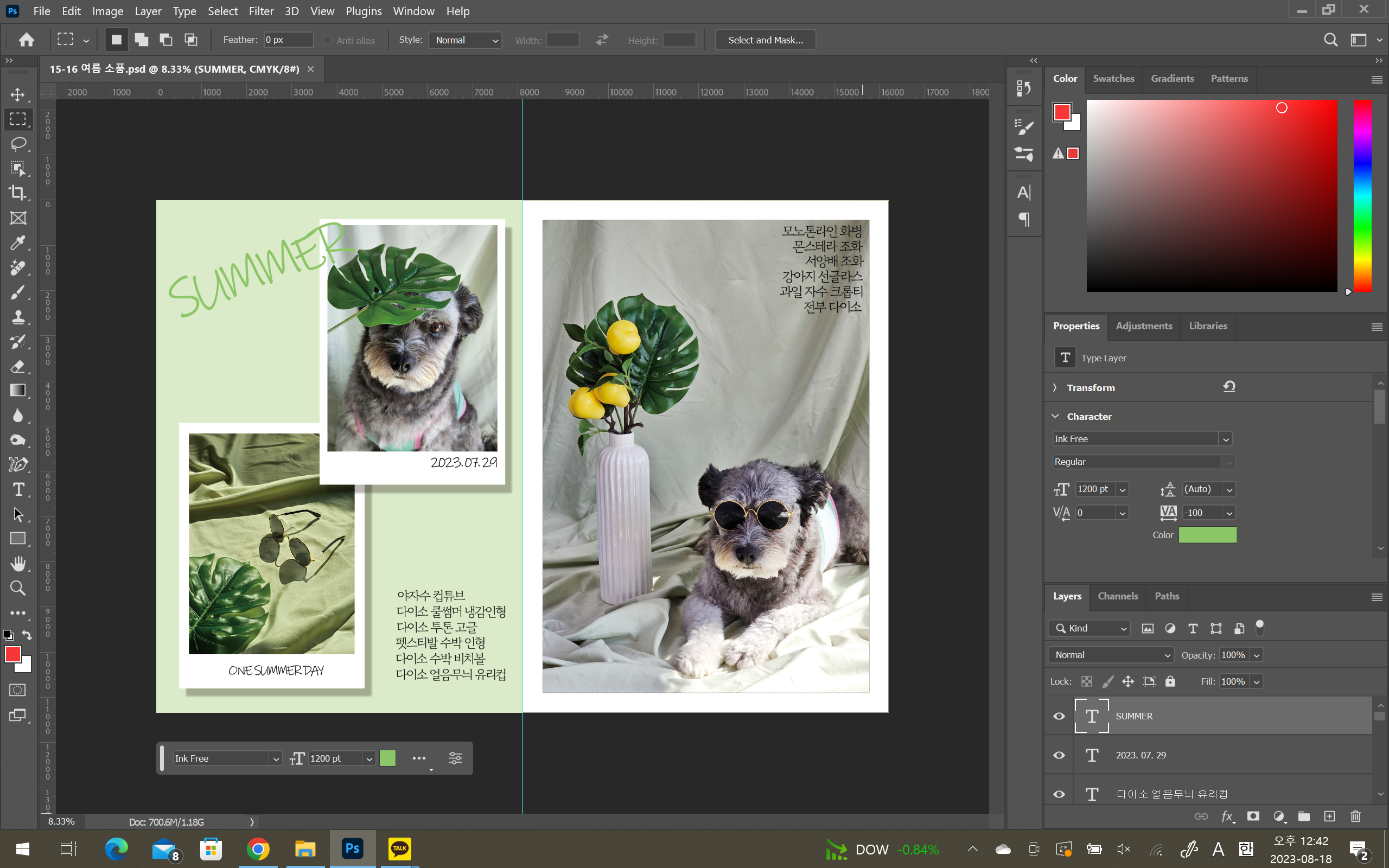Select the Gradient tool
Viewport: 1389px width, 868px height.
click(x=18, y=391)
